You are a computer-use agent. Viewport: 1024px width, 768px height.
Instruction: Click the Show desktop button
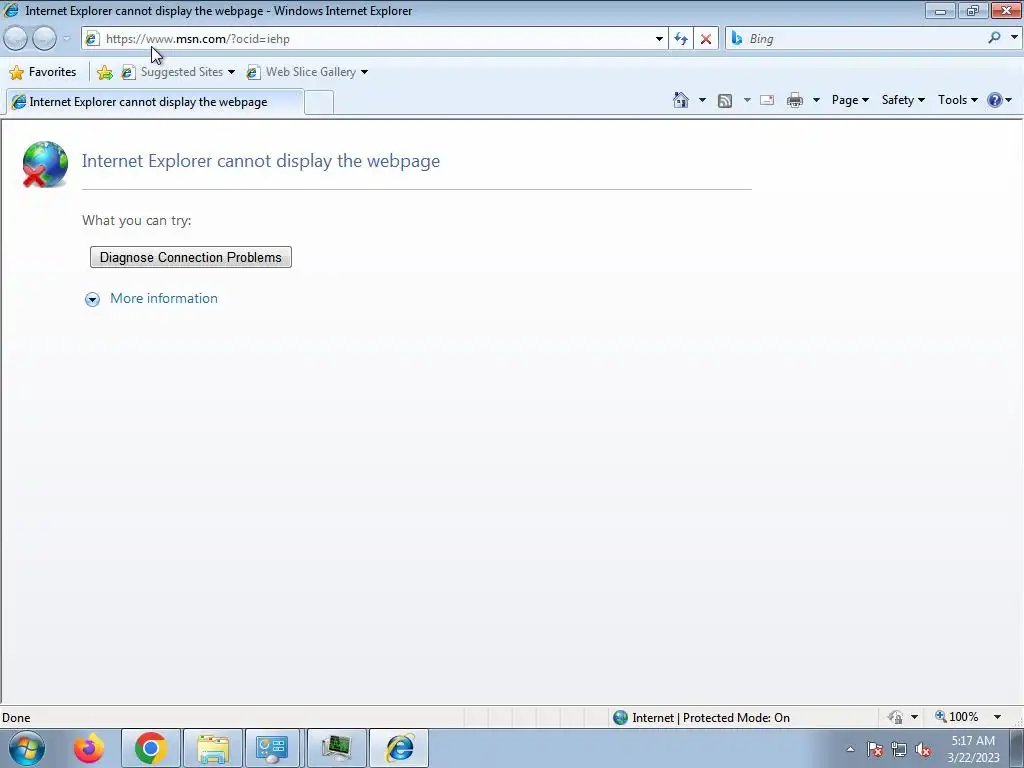pos(1017,748)
